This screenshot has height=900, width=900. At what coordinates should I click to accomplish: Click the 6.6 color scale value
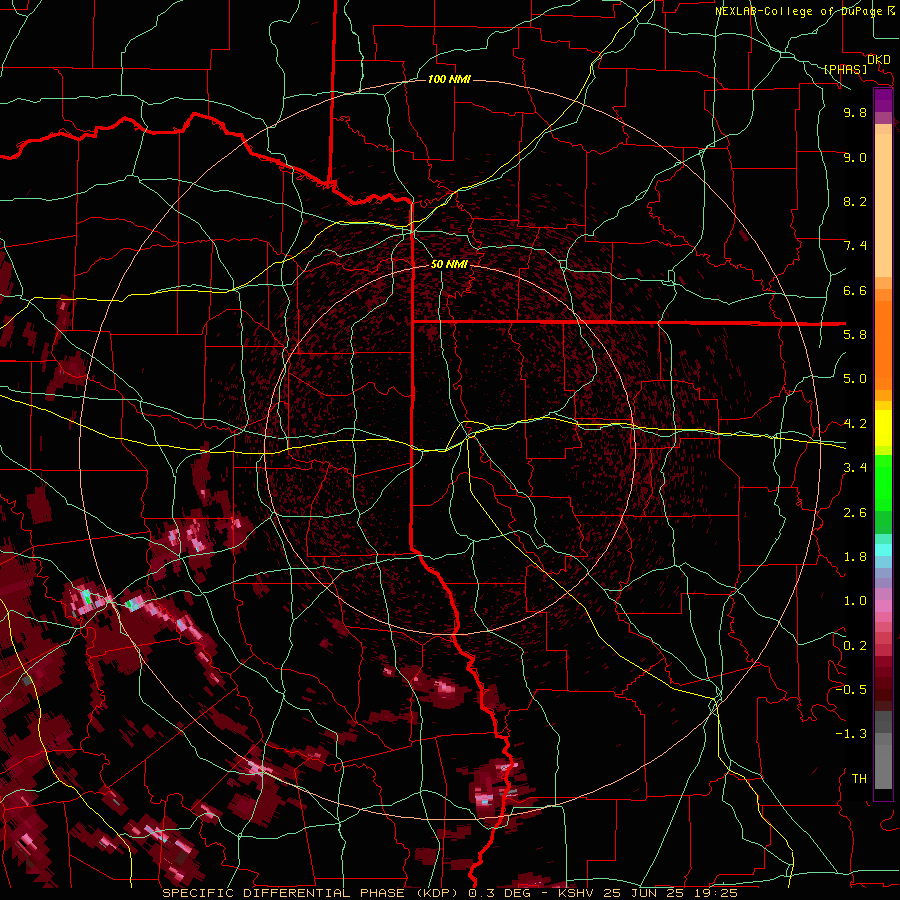(x=855, y=290)
